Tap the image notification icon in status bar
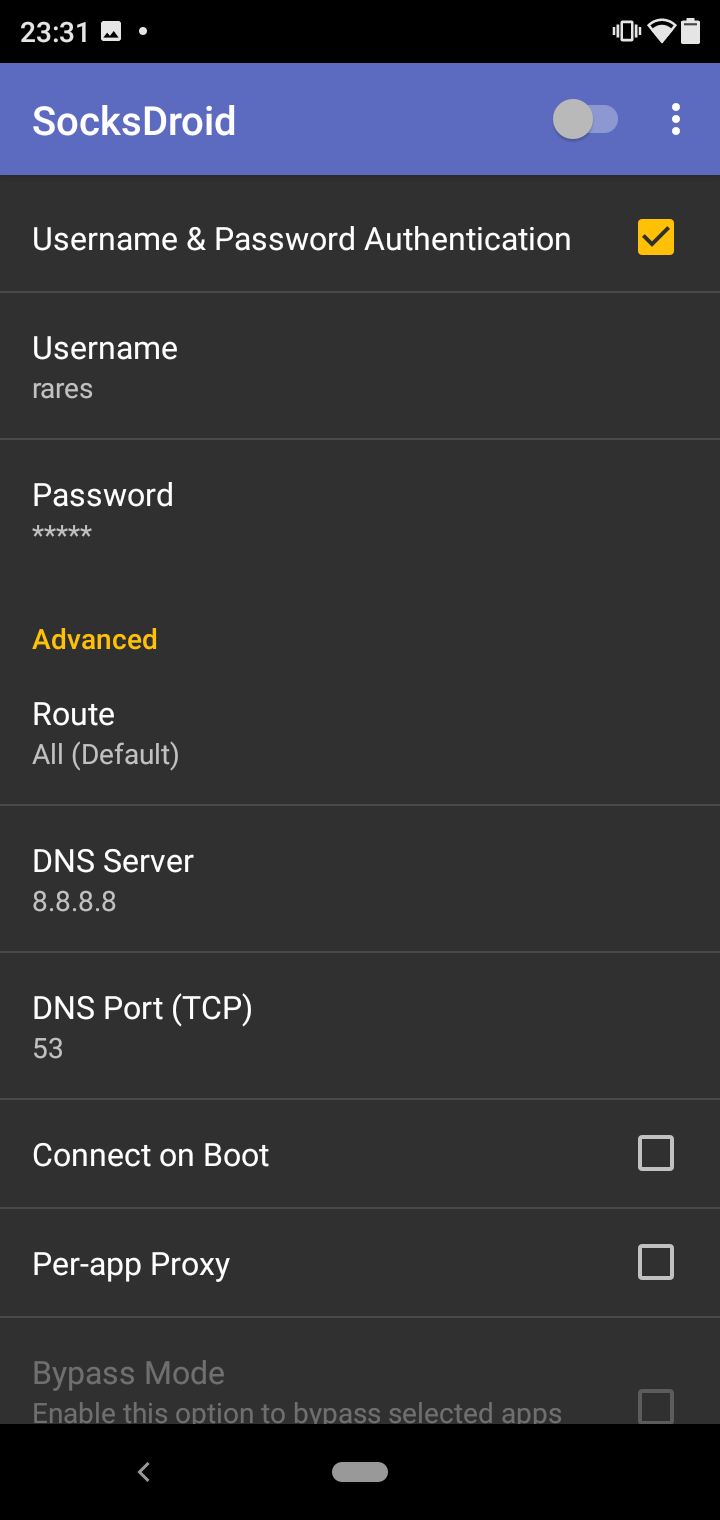 pos(111,32)
